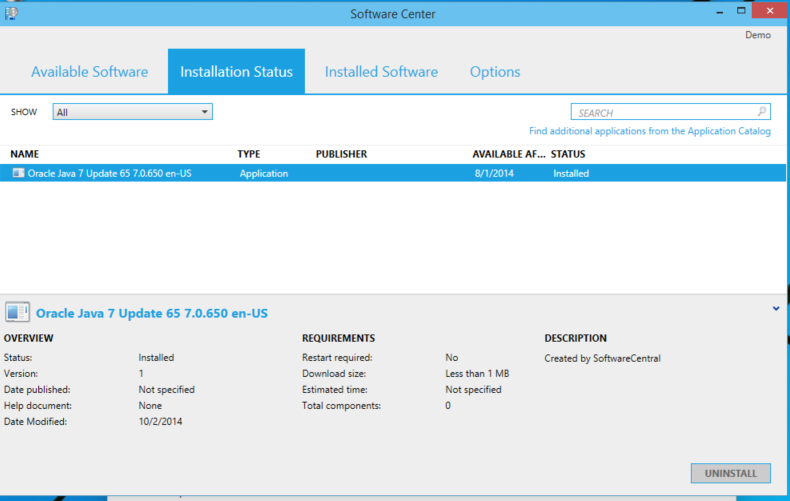Image resolution: width=790 pixels, height=501 pixels.
Task: Click the magnifier icon in search box
Action: (762, 112)
